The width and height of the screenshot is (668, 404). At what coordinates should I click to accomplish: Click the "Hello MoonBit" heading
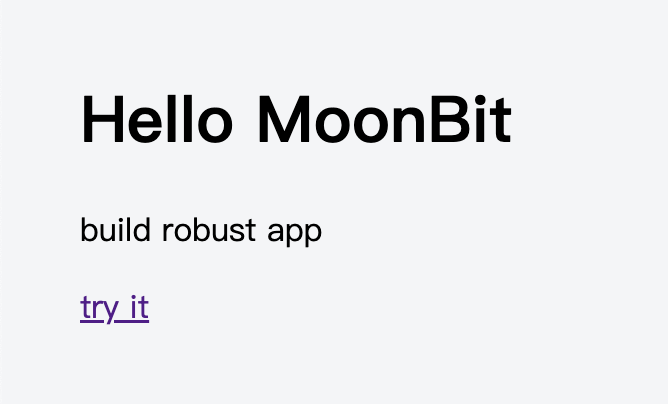pyautogui.click(x=296, y=121)
